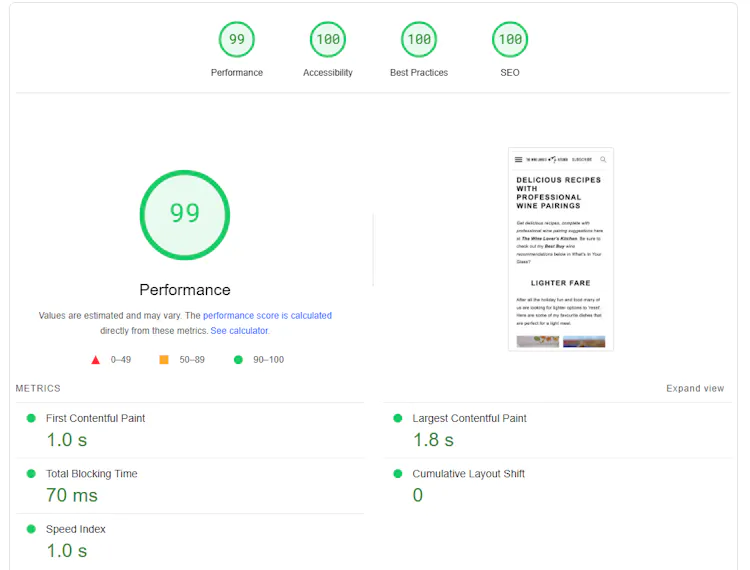This screenshot has width=750, height=570.
Task: Select the Cumulative Layout Shift metric label
Action: click(468, 474)
